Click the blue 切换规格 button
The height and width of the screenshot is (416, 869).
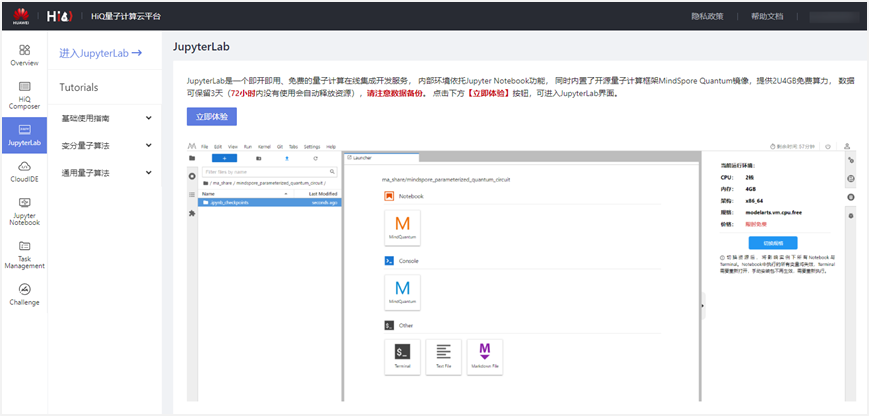tap(773, 243)
